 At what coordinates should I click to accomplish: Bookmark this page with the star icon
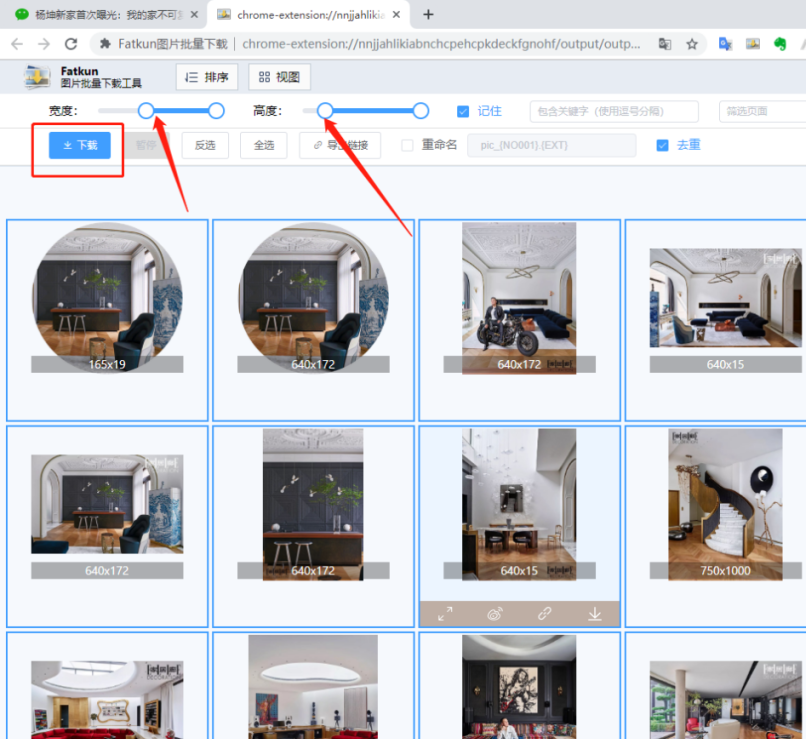coord(692,44)
